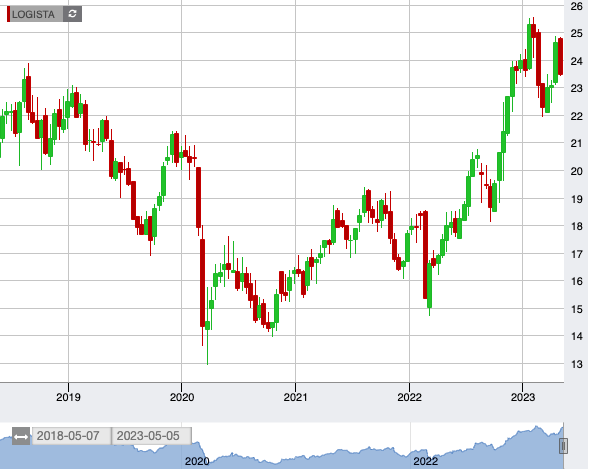Click the green candle with low wick near 13
The height and width of the screenshot is (471, 590).
(207, 326)
